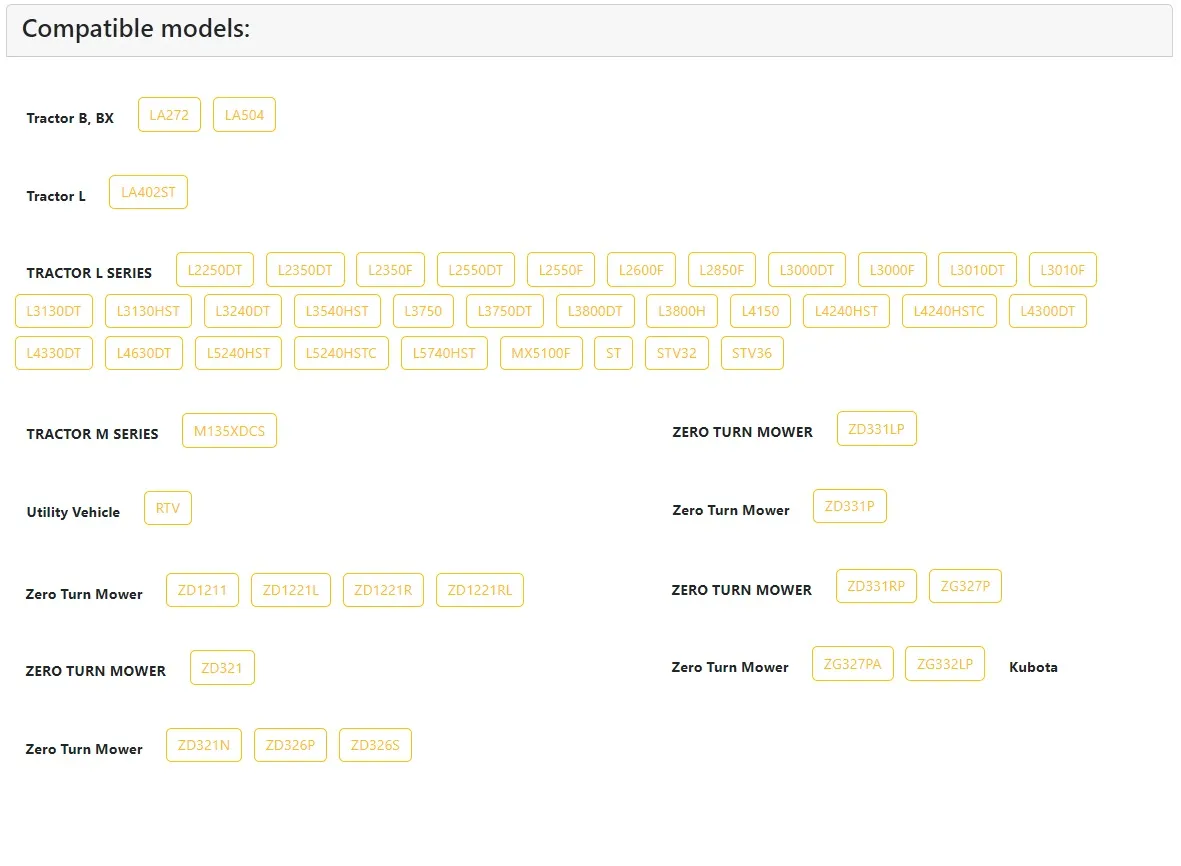Click the L5240HSTC model tag
The image size is (1181, 866).
click(x=341, y=353)
